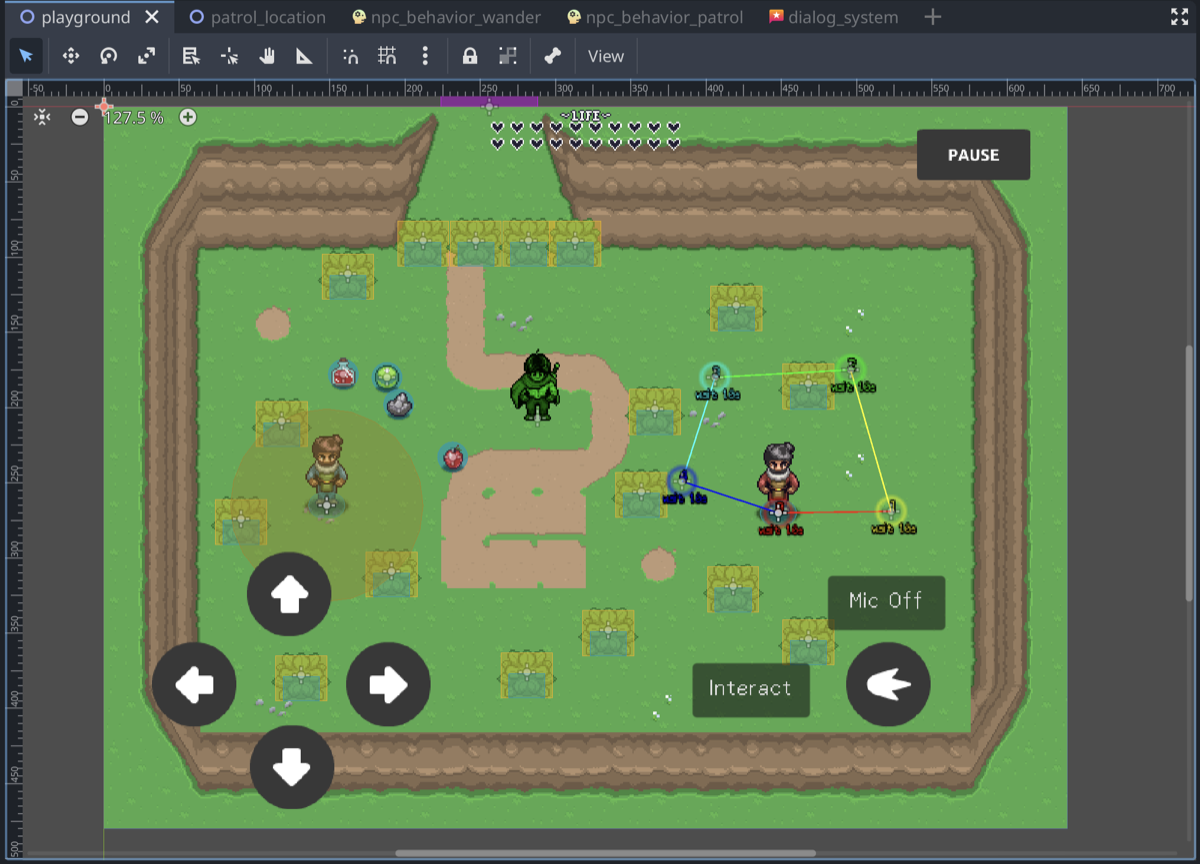The image size is (1200, 864).
Task: Select the red gem item
Action: [x=453, y=458]
